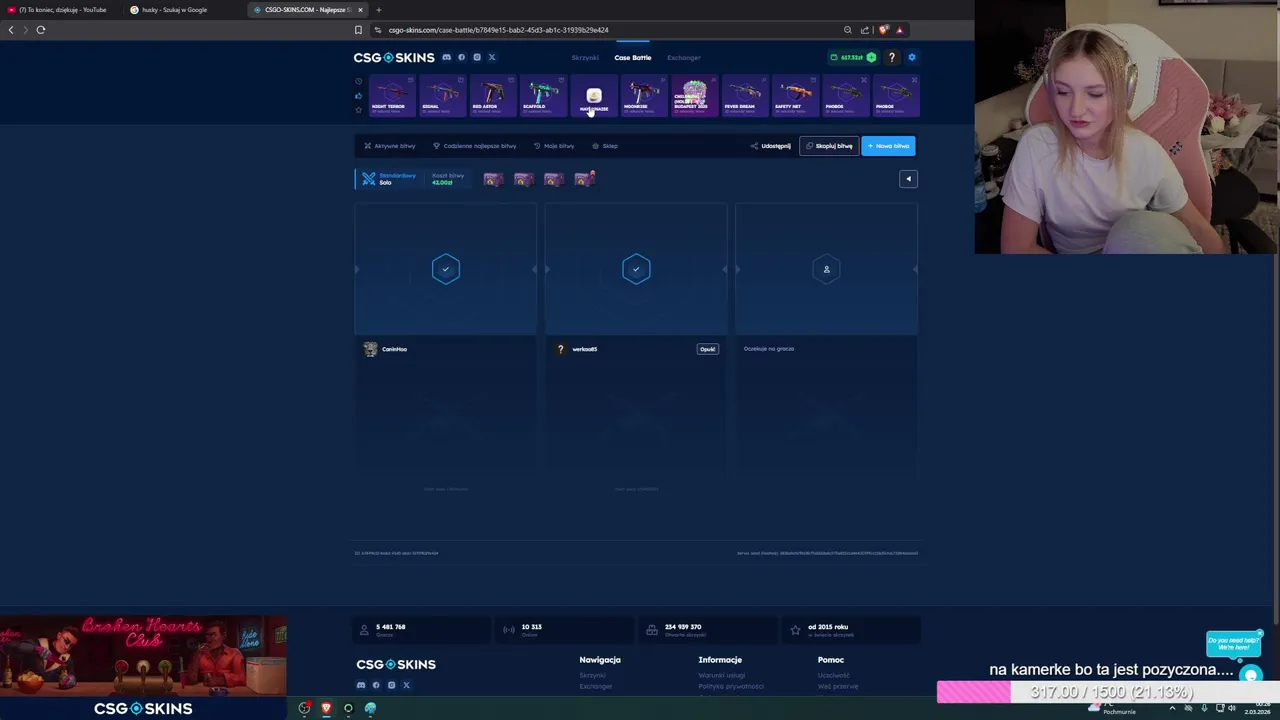Click the footer Nawigacja Skrzynki link
The height and width of the screenshot is (720, 1280).
pos(592,675)
